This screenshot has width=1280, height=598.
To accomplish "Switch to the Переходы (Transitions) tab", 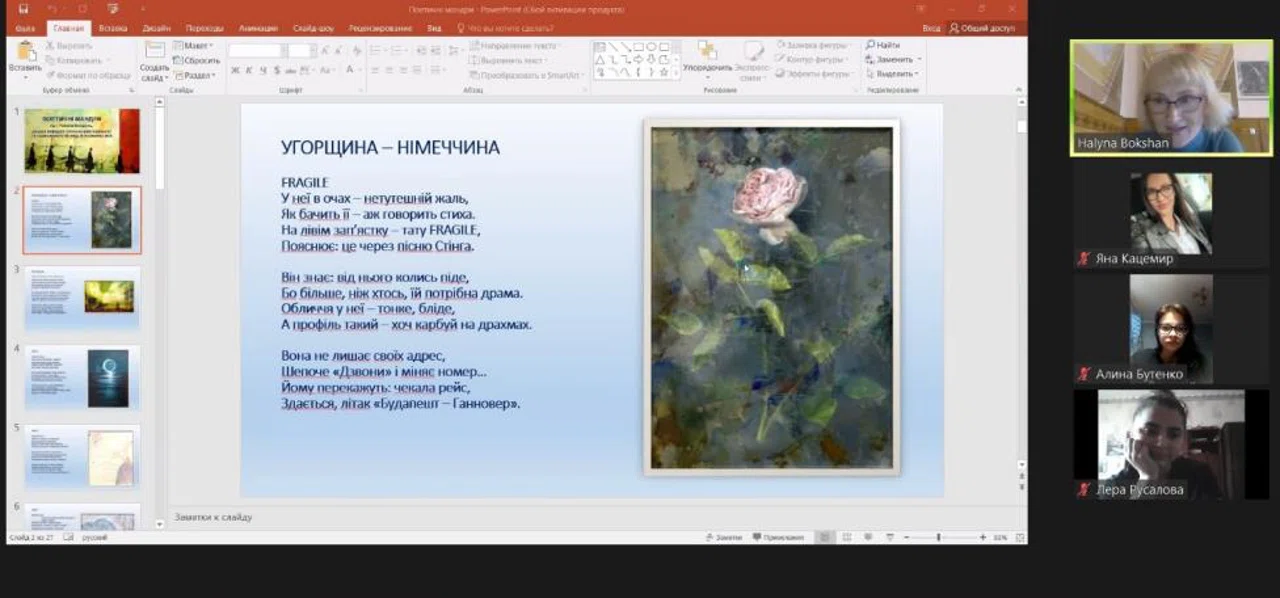I will pos(205,28).
